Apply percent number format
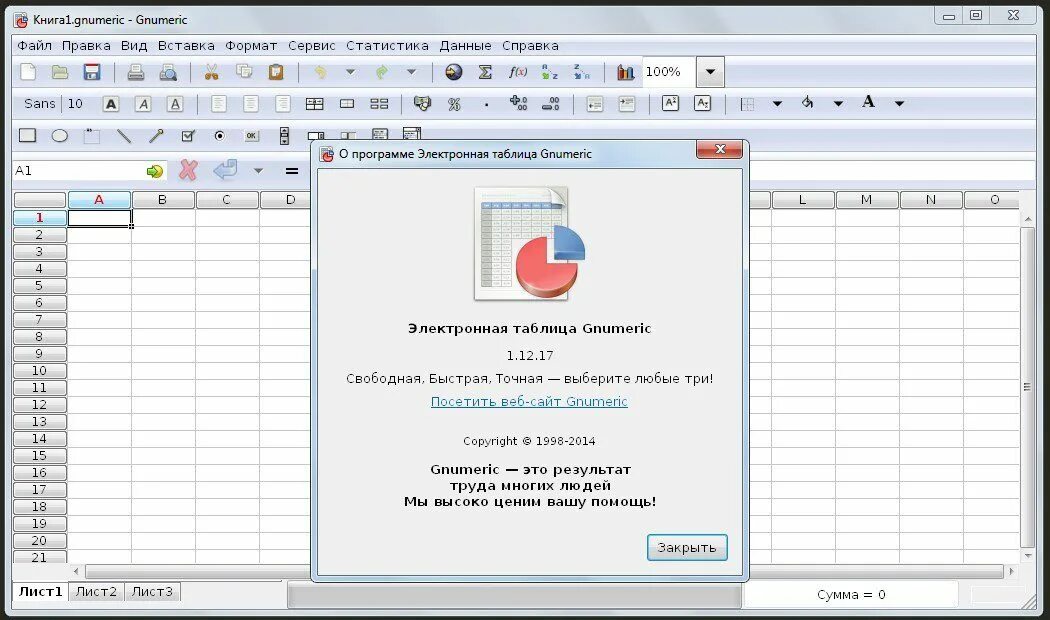Image resolution: width=1050 pixels, height=620 pixels. tap(454, 104)
